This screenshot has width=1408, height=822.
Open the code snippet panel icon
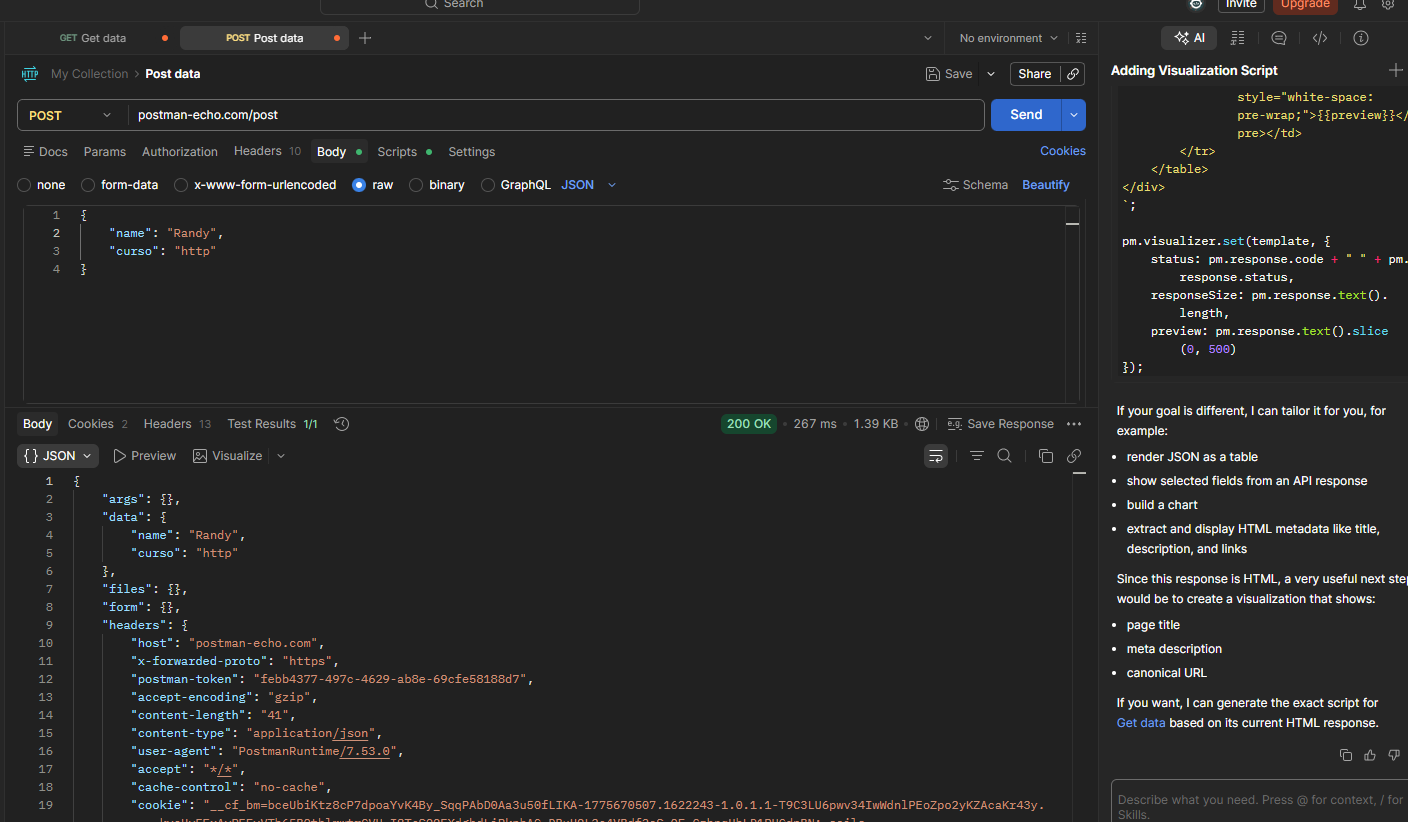[1319, 38]
